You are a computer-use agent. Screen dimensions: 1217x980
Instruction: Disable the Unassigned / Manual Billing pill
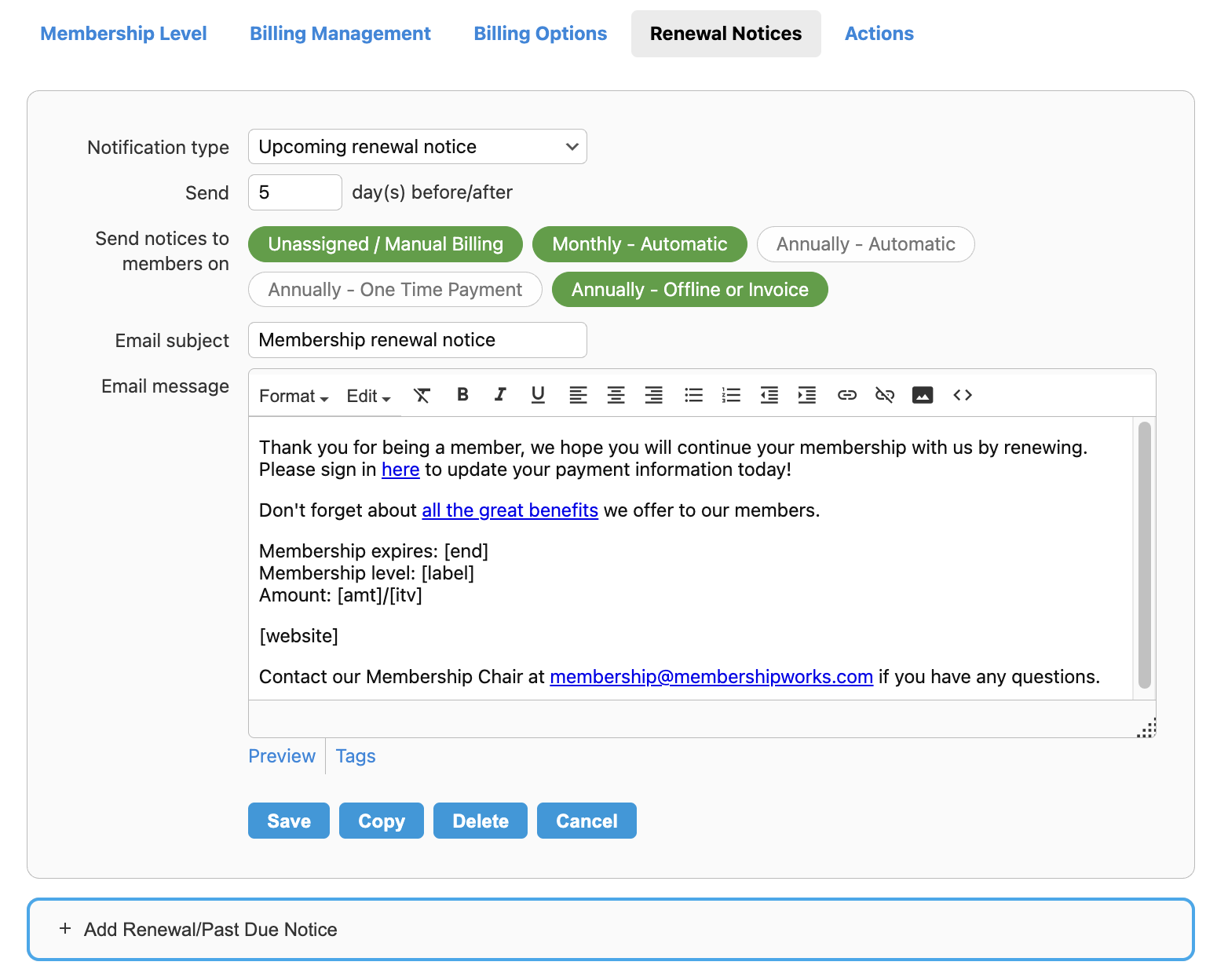click(386, 244)
